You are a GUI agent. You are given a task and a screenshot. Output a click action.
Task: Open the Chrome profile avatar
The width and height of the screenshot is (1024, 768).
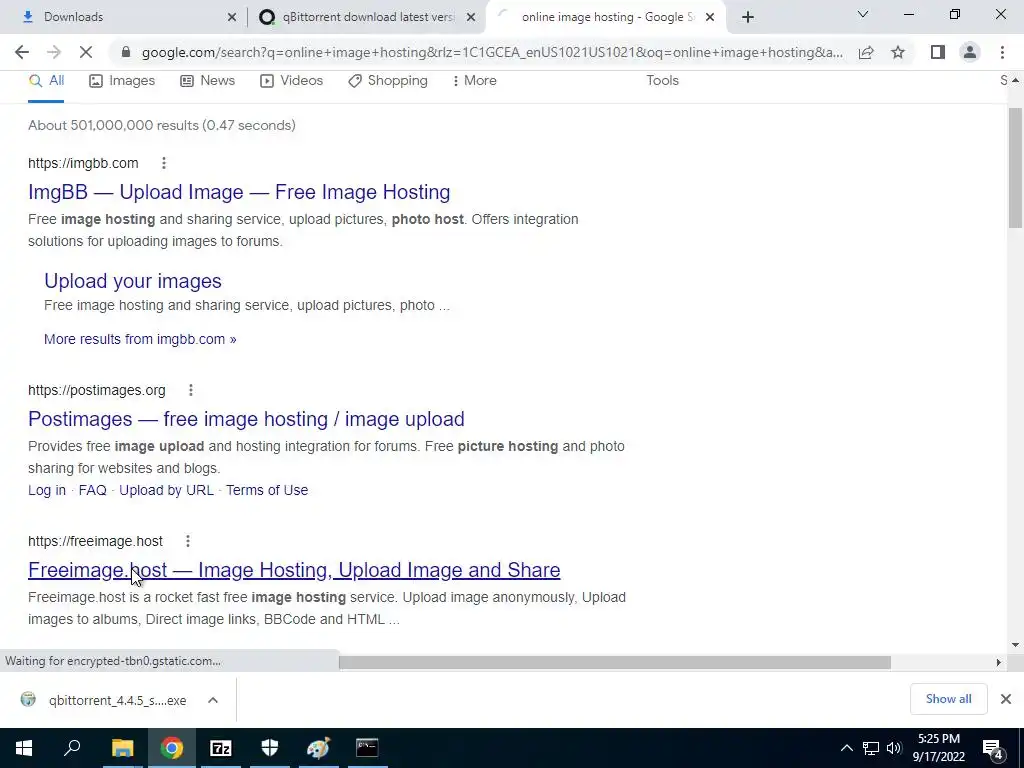pyautogui.click(x=970, y=52)
